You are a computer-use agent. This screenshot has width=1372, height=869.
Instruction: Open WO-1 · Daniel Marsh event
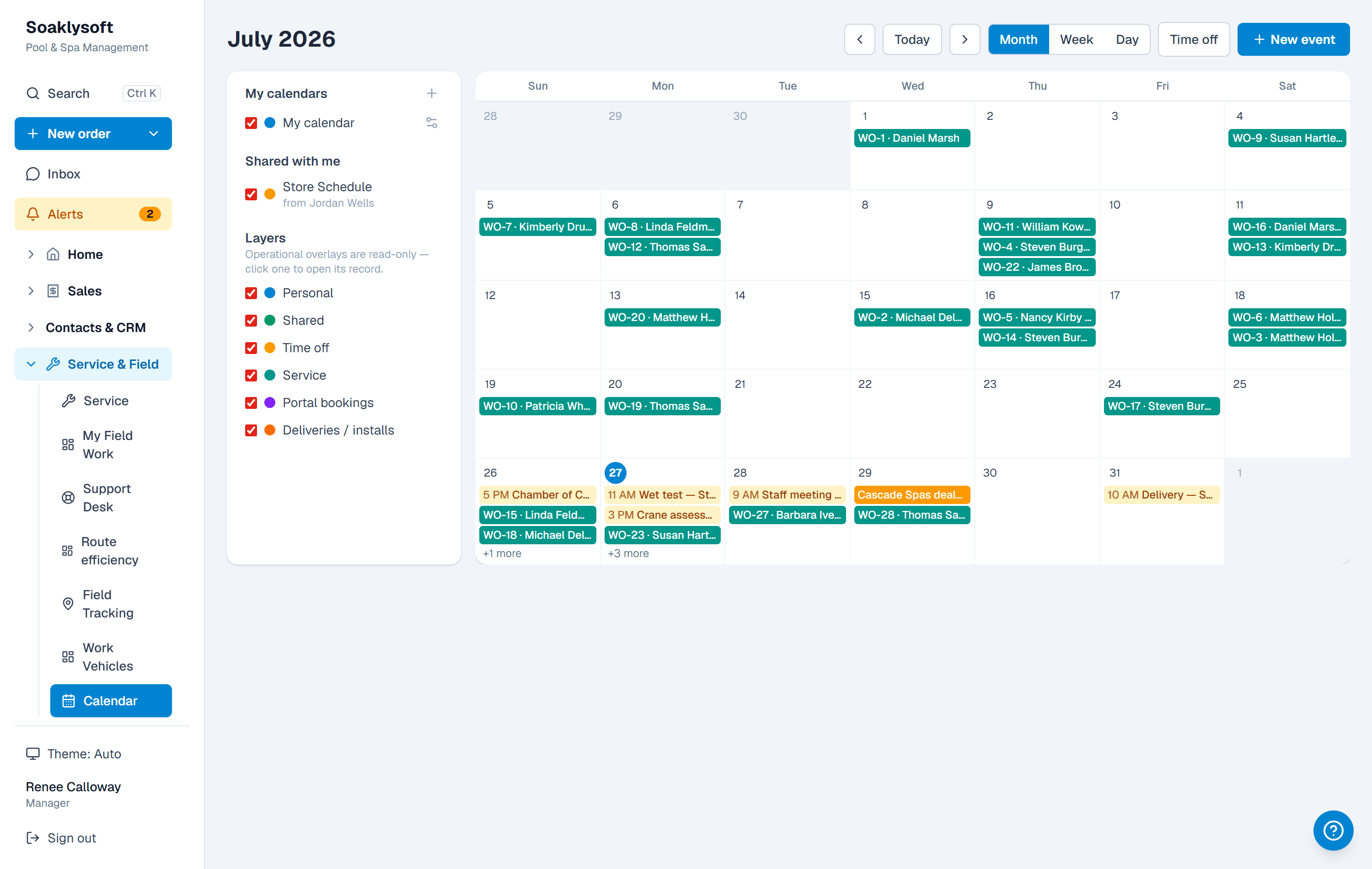pos(911,138)
